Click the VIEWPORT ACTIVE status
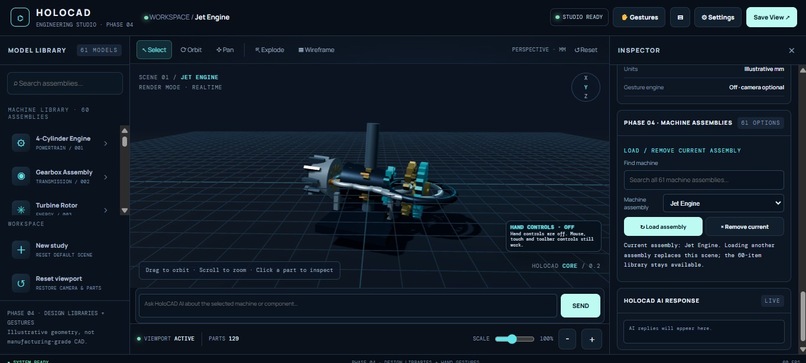This screenshot has width=806, height=363. pos(166,339)
